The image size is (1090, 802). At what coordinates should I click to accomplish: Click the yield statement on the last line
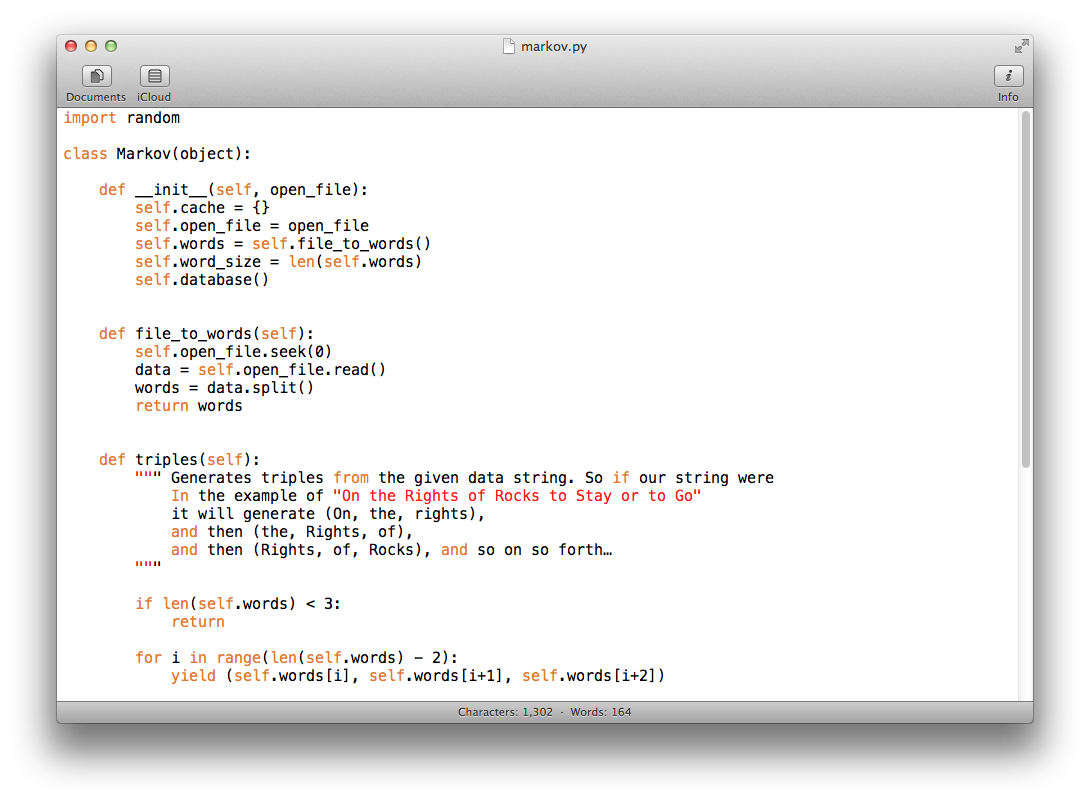click(x=417, y=676)
